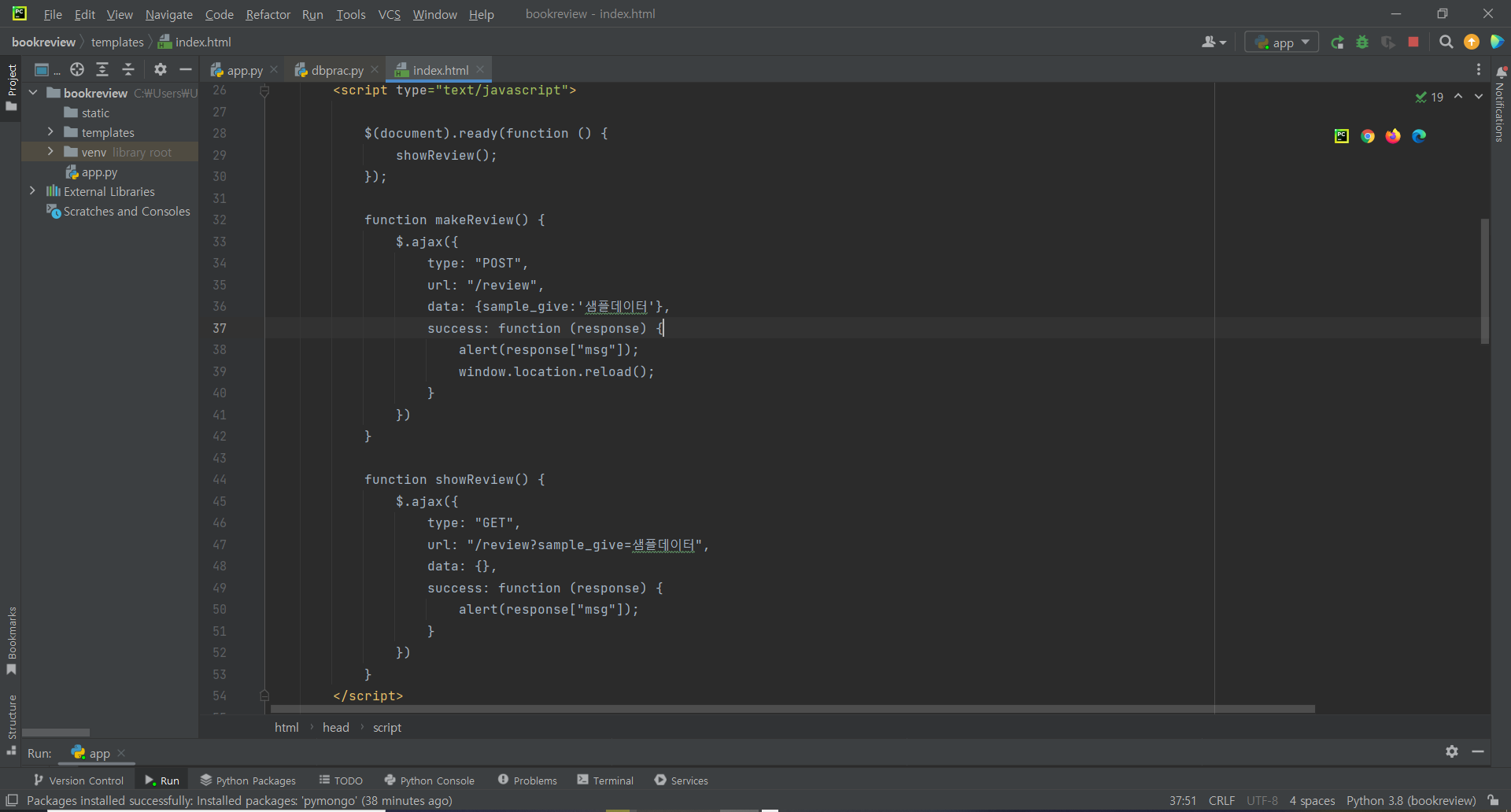Open the Refactor menu
1511x812 pixels.
click(268, 14)
